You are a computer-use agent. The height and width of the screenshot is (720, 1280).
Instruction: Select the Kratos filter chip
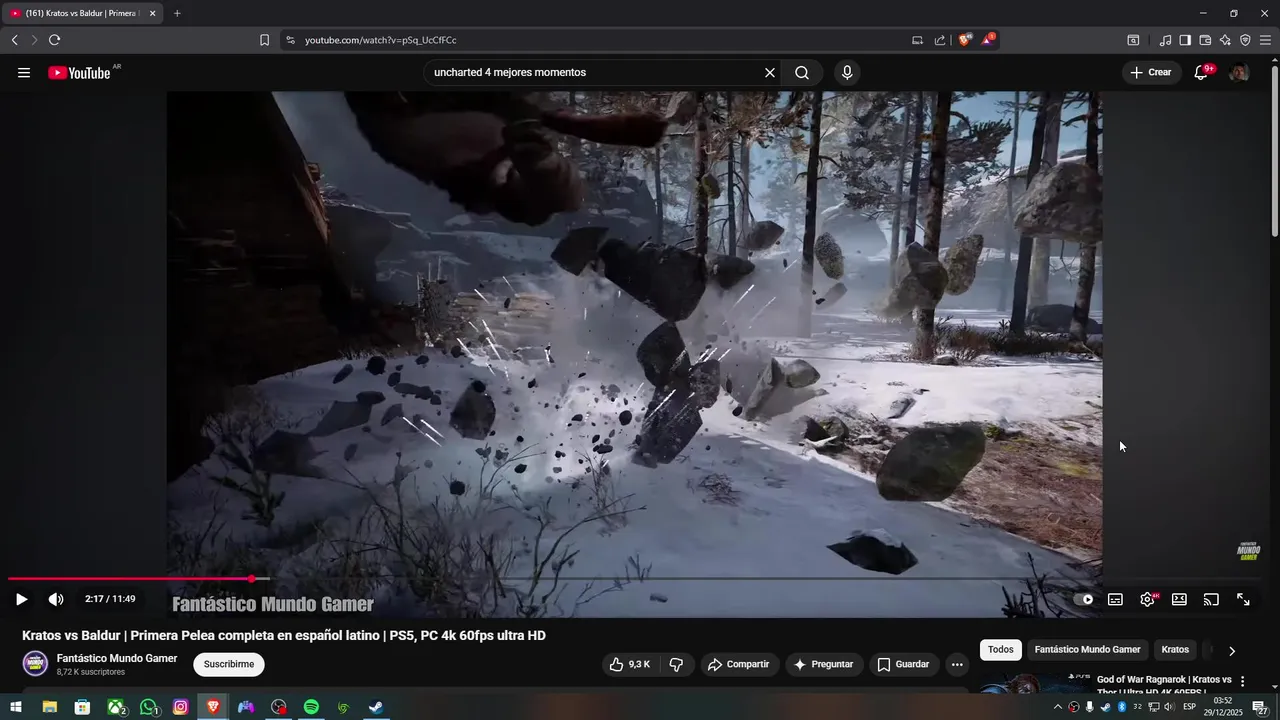(x=1175, y=650)
